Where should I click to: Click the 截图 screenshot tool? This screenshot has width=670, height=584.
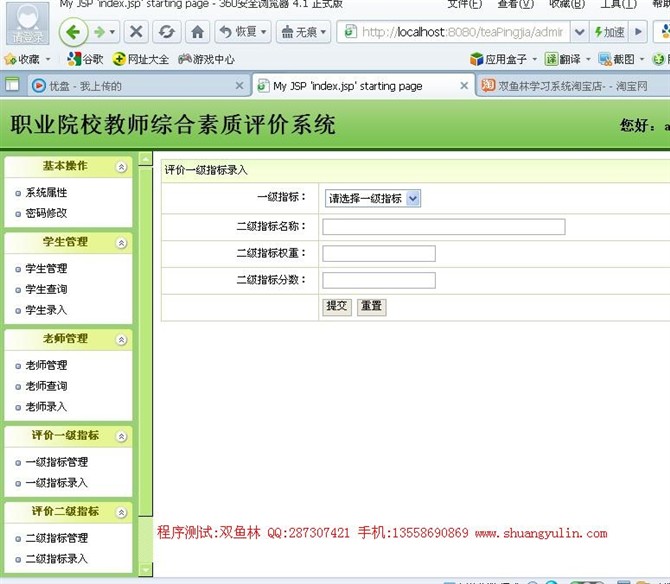620,59
